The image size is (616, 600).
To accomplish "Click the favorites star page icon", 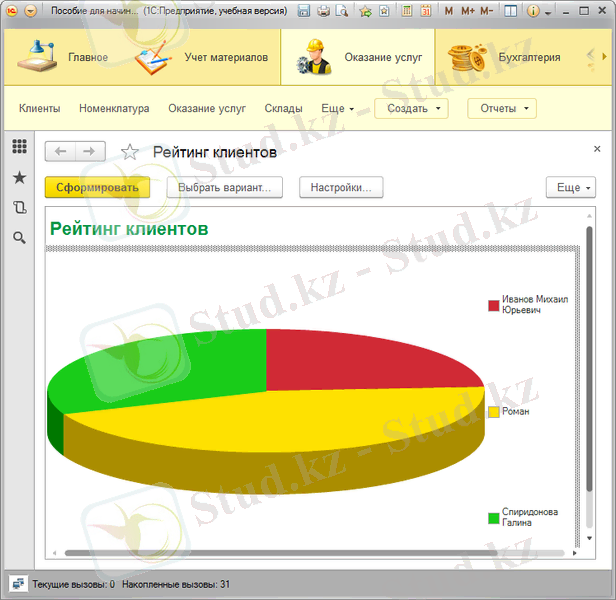I will tap(384, 11).
